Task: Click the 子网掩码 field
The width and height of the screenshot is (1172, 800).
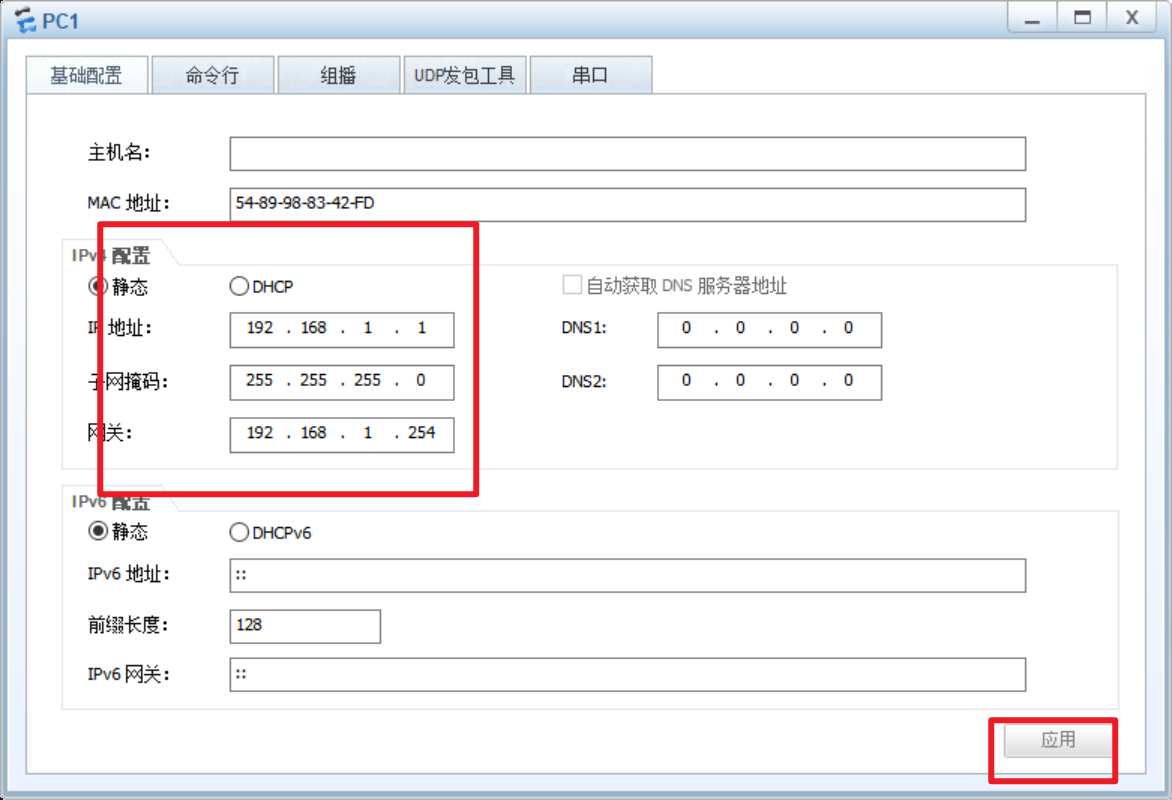Action: pos(341,381)
